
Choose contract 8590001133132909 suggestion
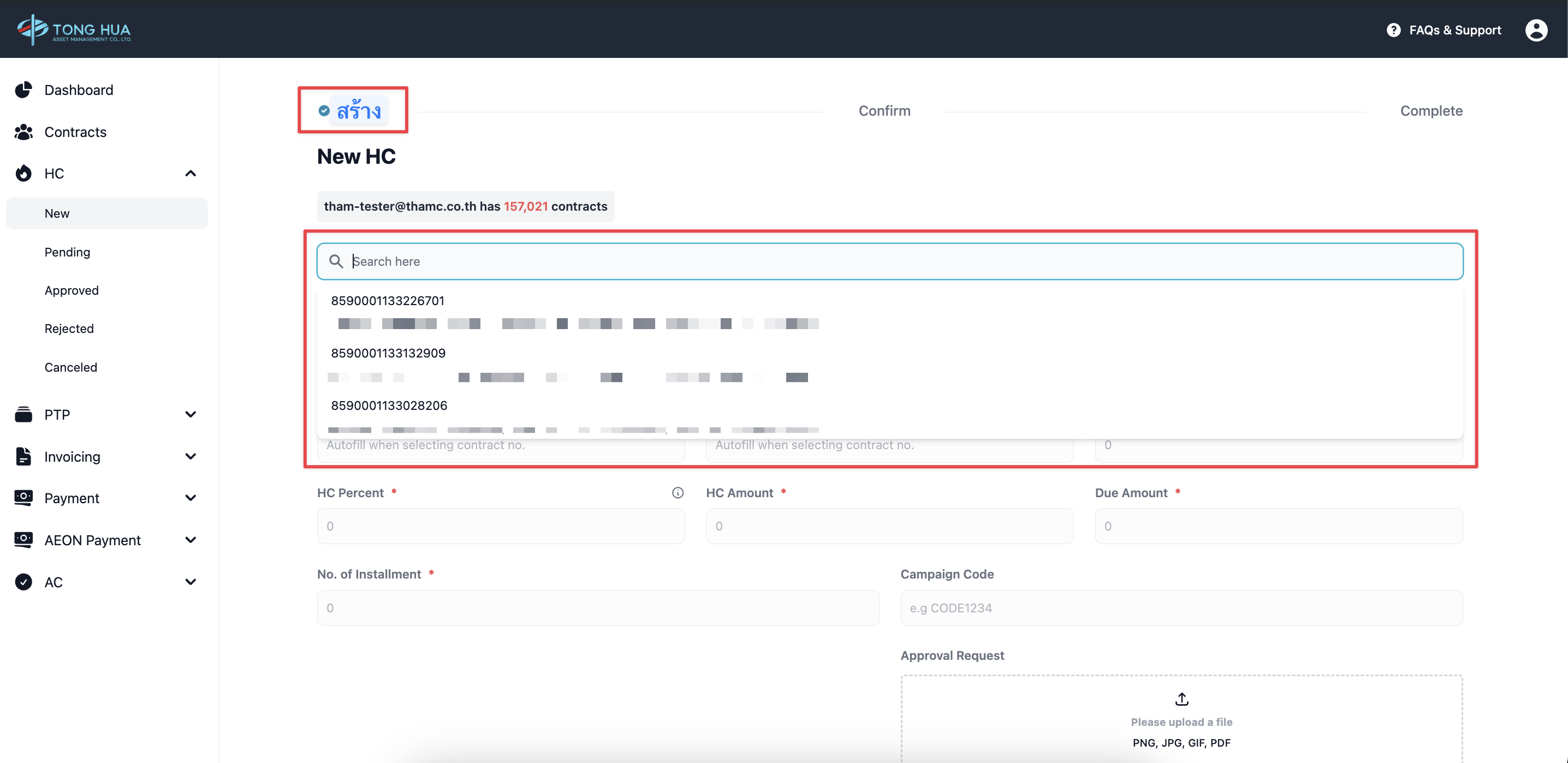pyautogui.click(x=388, y=353)
